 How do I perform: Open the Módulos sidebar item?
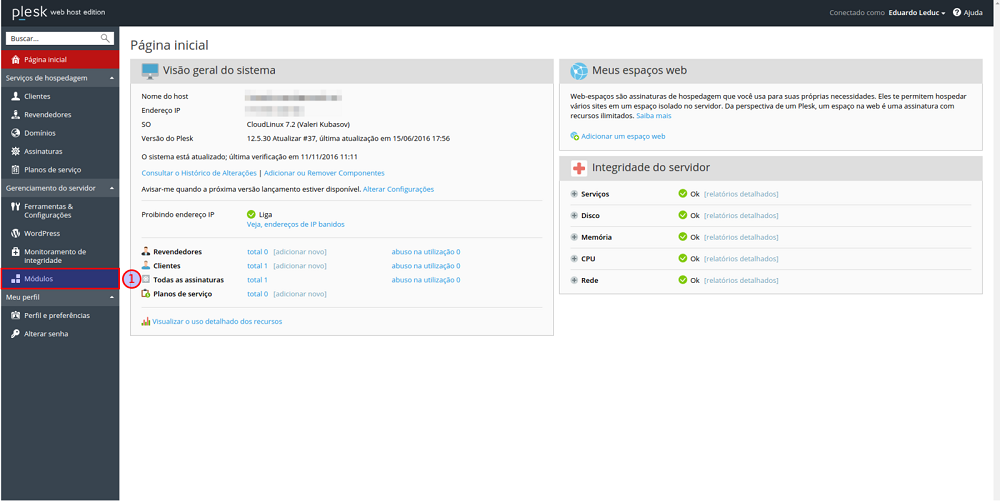pos(38,278)
